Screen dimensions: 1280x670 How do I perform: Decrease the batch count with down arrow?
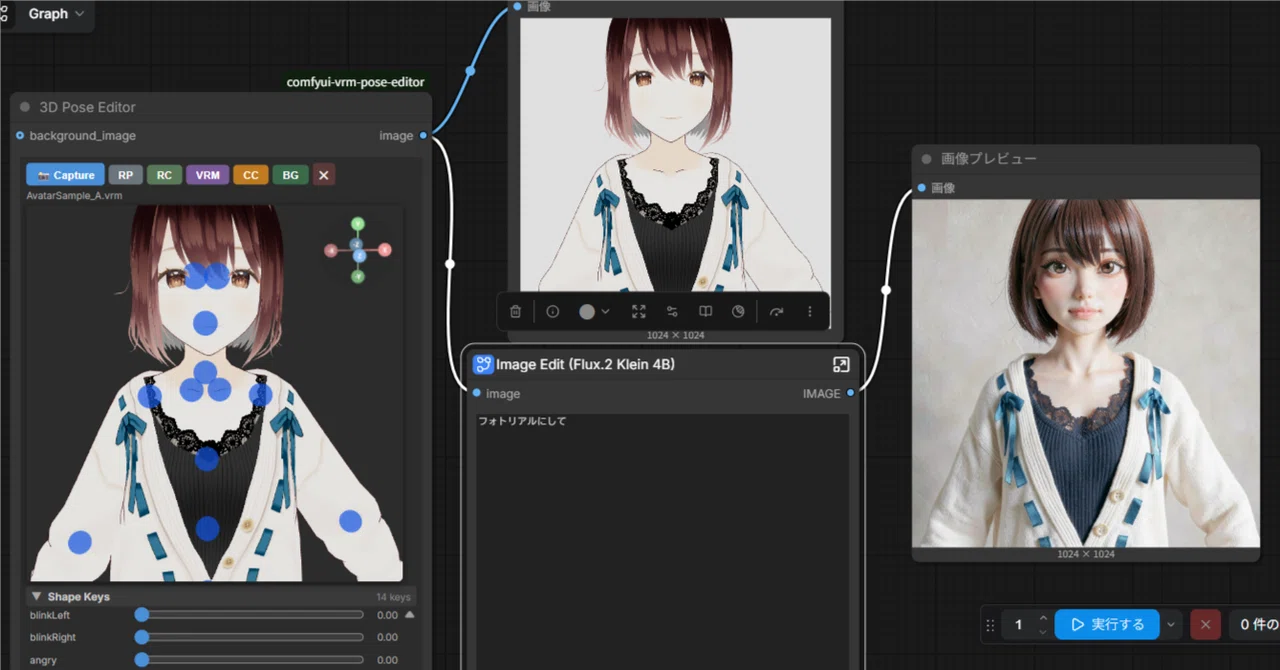(1043, 632)
